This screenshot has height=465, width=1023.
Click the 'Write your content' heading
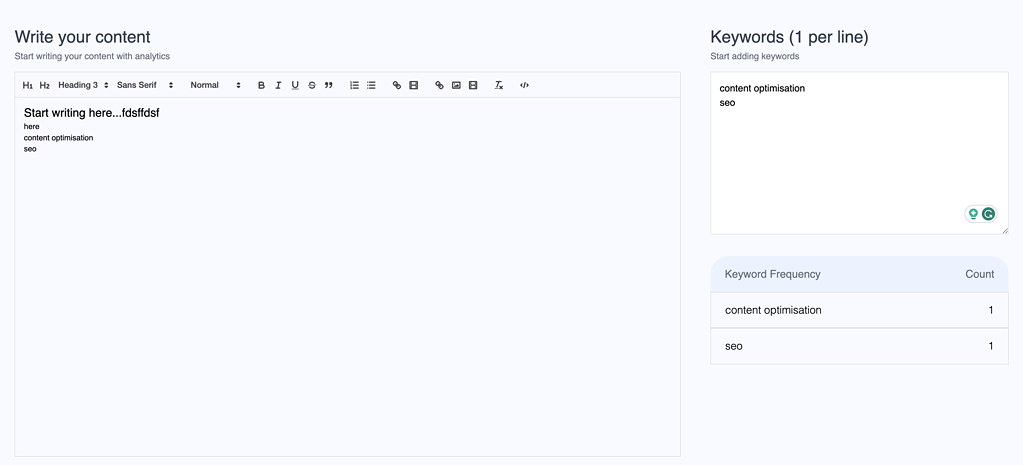tap(83, 37)
